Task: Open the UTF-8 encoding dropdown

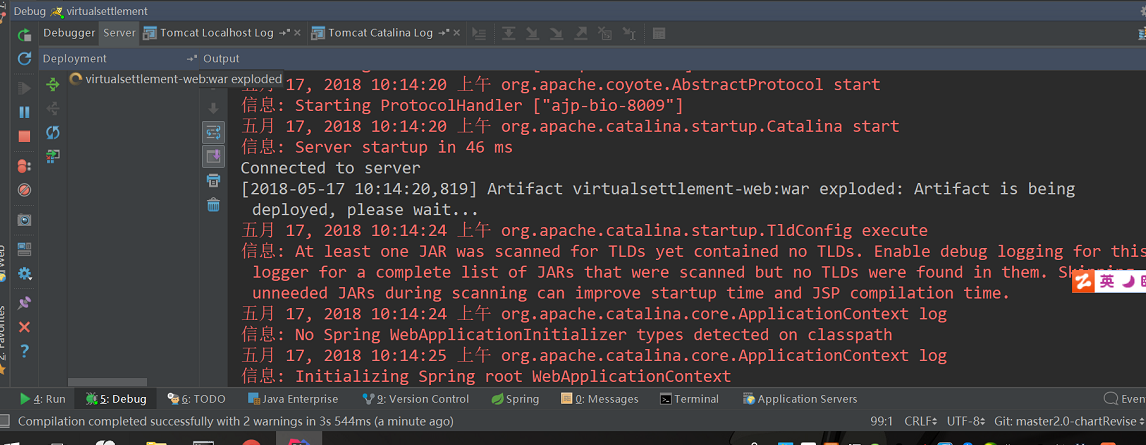Action: pyautogui.click(x=965, y=422)
